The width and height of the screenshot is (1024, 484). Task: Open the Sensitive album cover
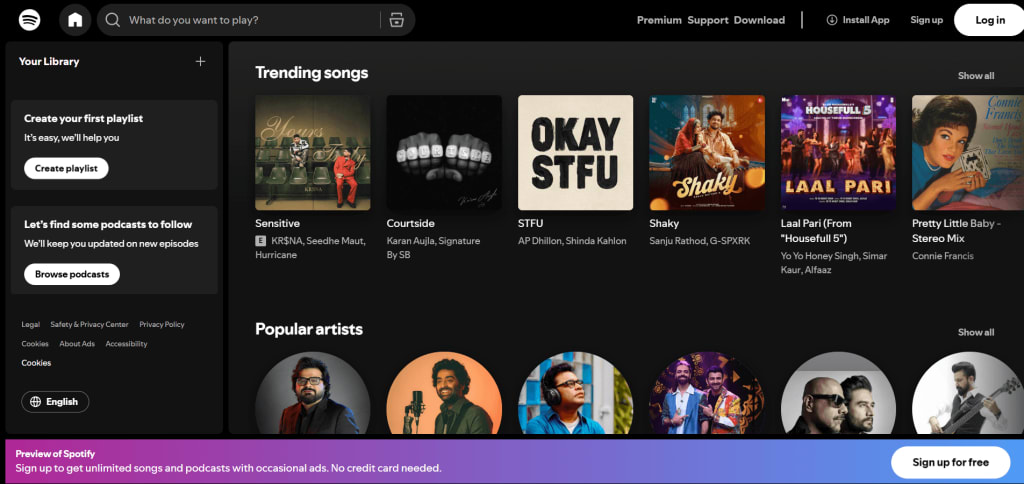[313, 153]
